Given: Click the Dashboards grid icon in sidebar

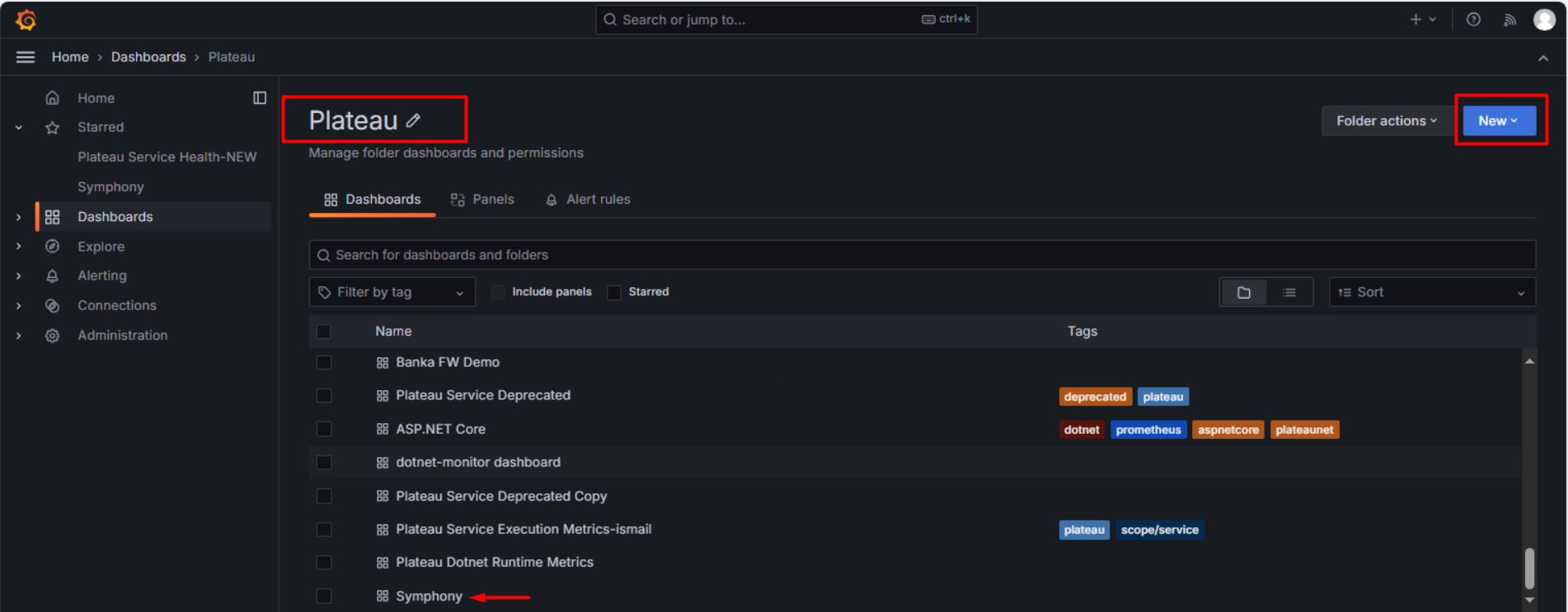Looking at the screenshot, I should (52, 217).
